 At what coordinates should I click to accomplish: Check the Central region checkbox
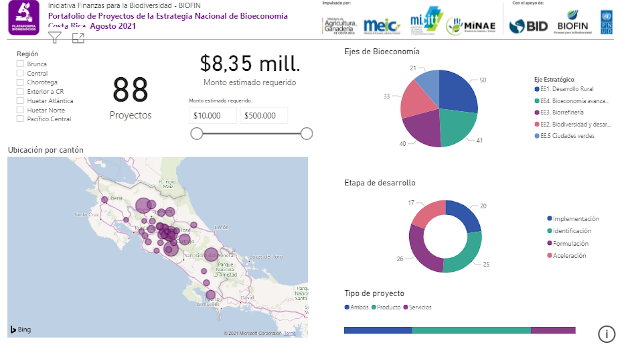20,73
